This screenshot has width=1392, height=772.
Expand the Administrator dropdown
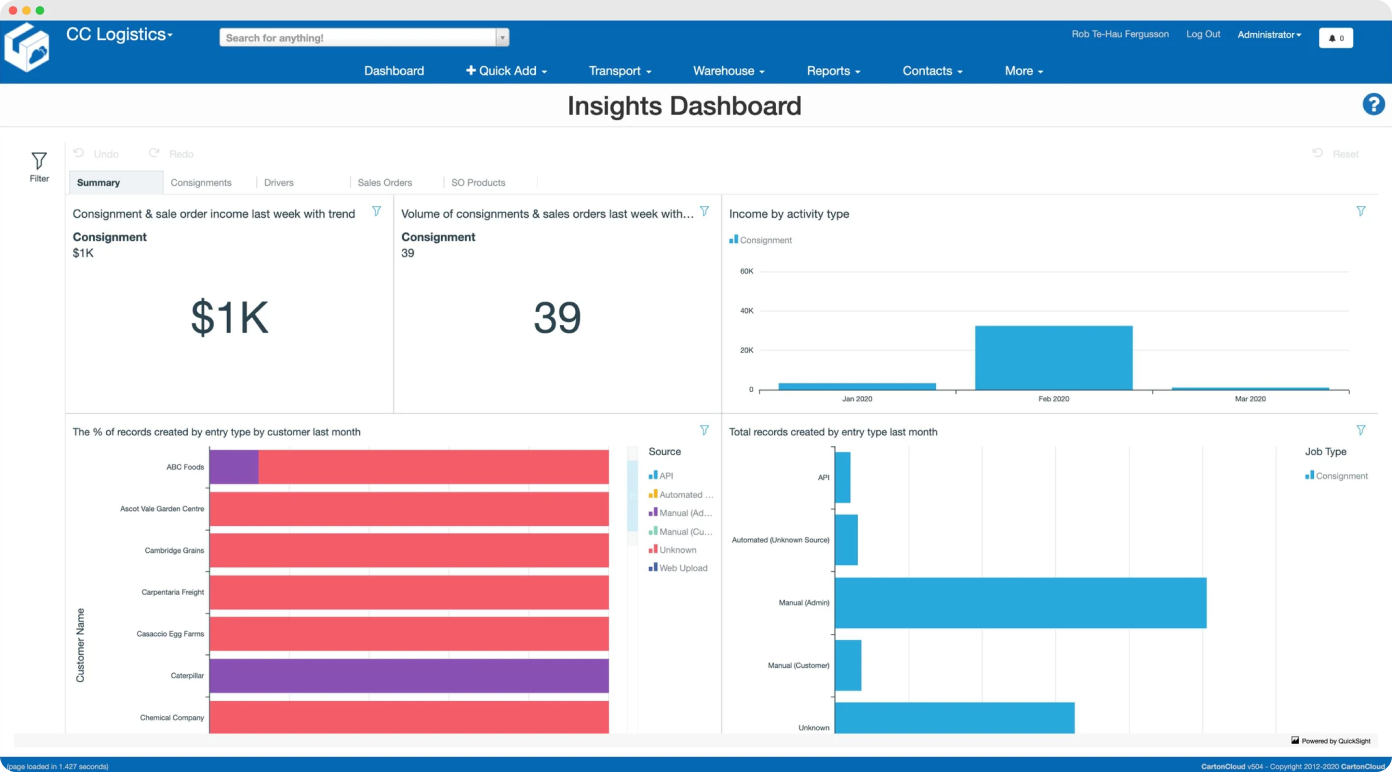click(1268, 34)
